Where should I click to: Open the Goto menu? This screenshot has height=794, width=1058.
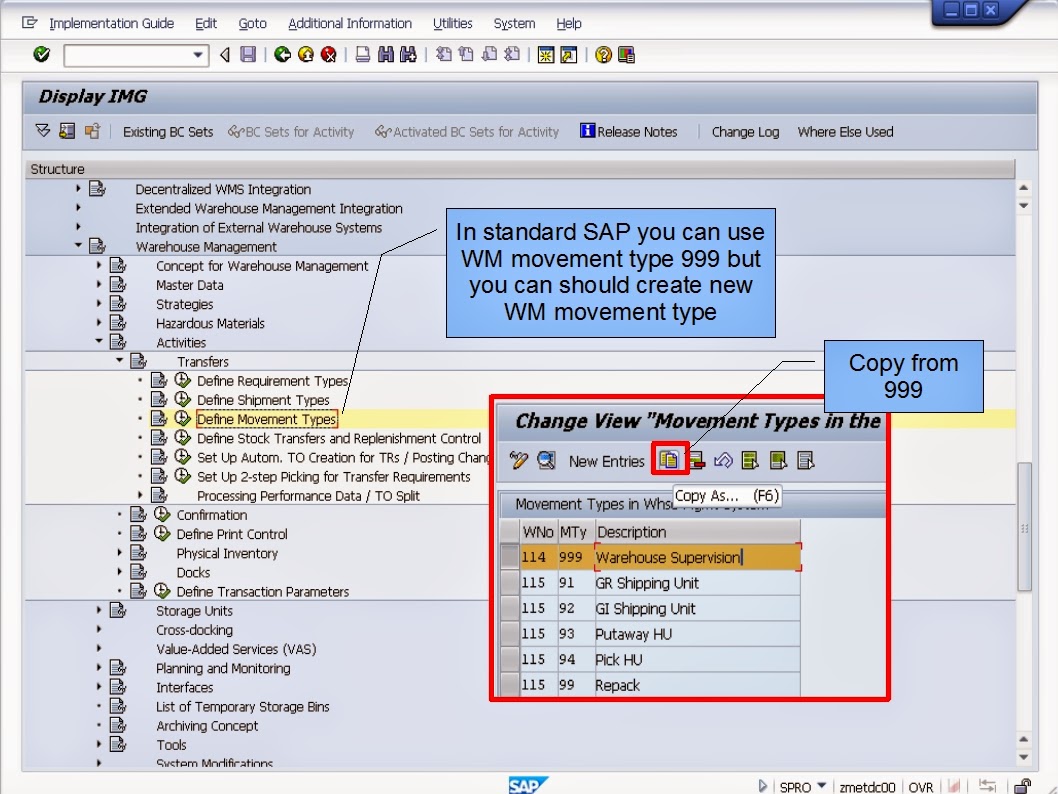[252, 23]
